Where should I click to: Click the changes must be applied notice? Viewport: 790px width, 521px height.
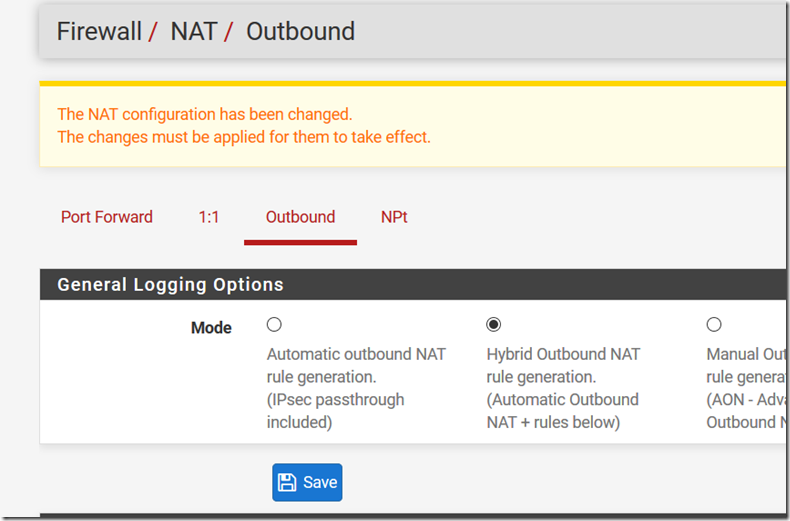(244, 137)
